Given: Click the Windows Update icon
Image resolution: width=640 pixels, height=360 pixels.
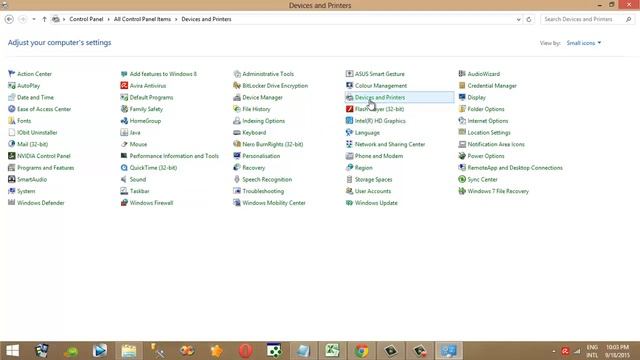Looking at the screenshot, I should [x=349, y=203].
